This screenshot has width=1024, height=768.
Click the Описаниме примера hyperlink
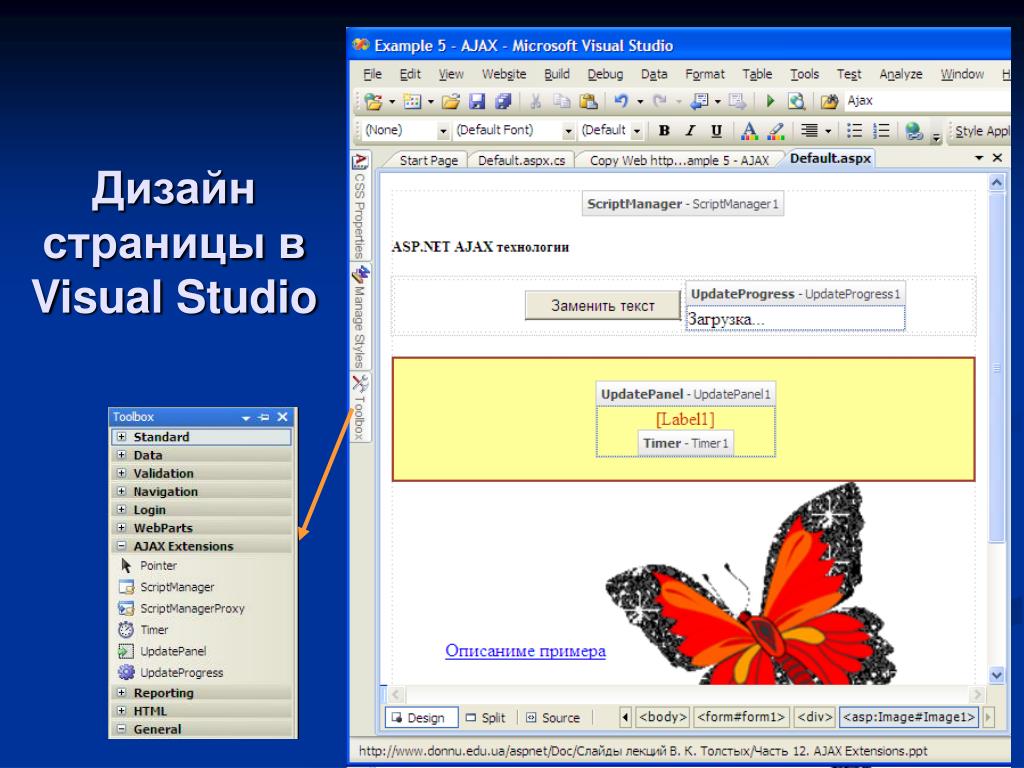click(x=525, y=650)
